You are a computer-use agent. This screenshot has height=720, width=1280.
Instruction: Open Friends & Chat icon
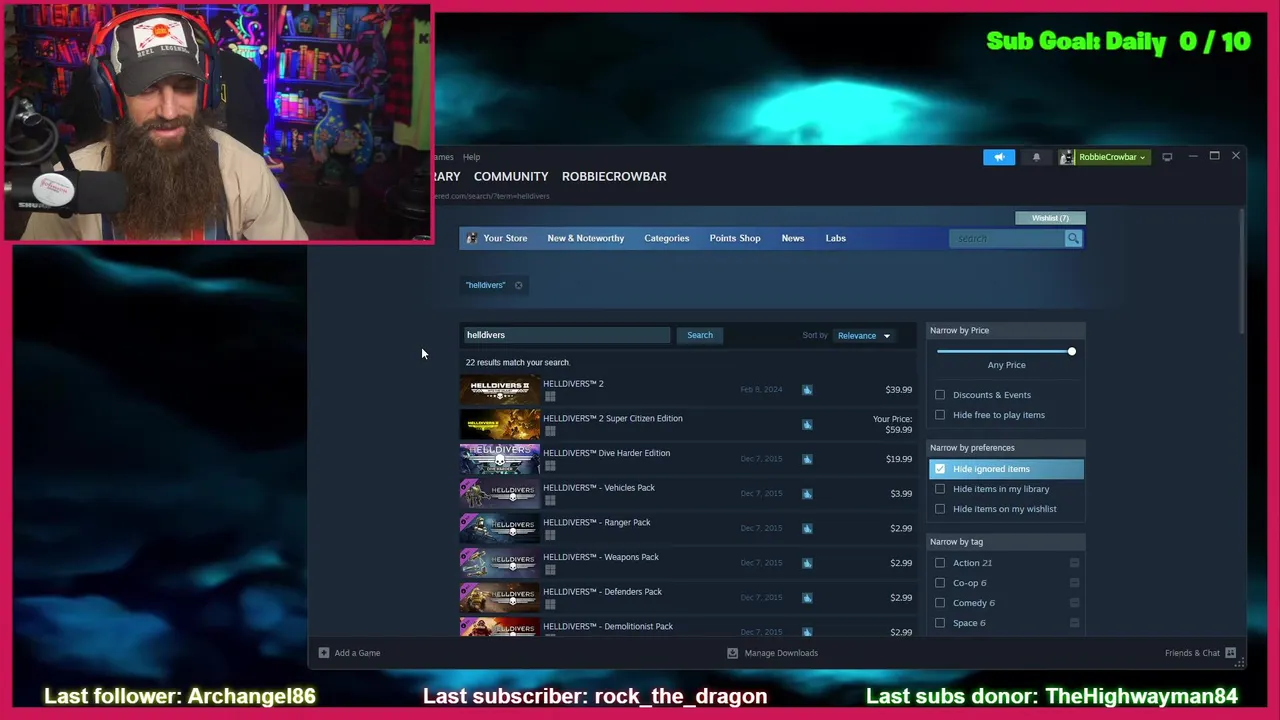(1231, 653)
